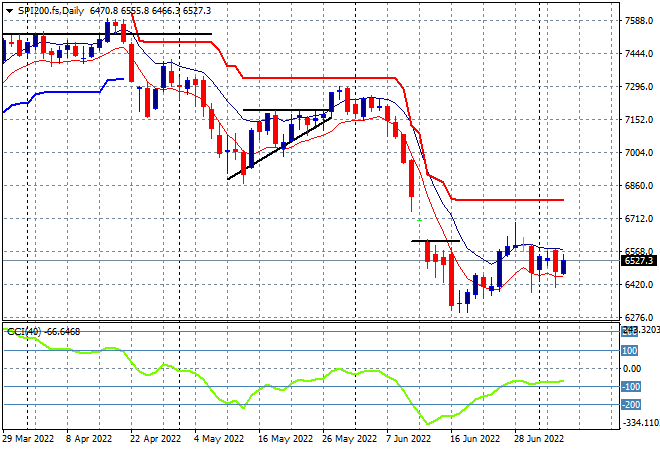Click the 28 Jun 2022 date label
This screenshot has height=450, width=660.
[x=539, y=439]
